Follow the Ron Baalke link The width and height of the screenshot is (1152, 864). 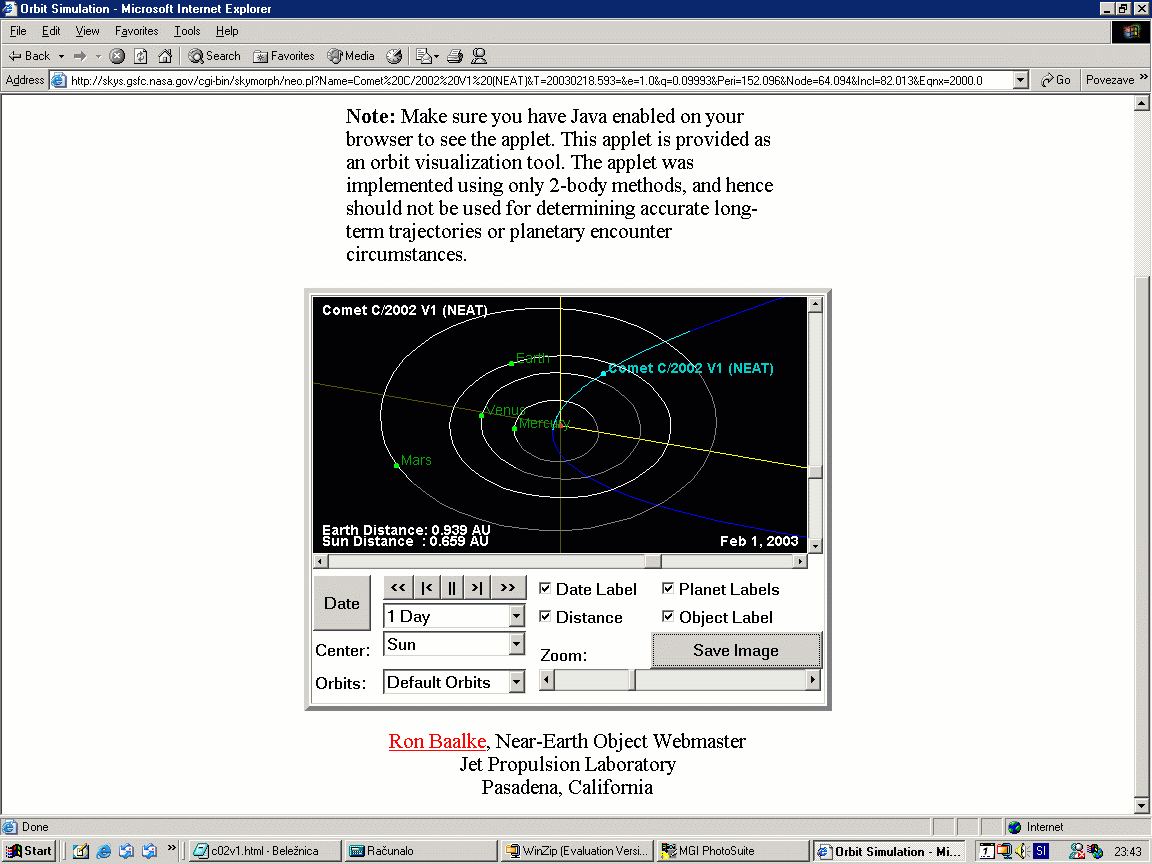pos(437,741)
